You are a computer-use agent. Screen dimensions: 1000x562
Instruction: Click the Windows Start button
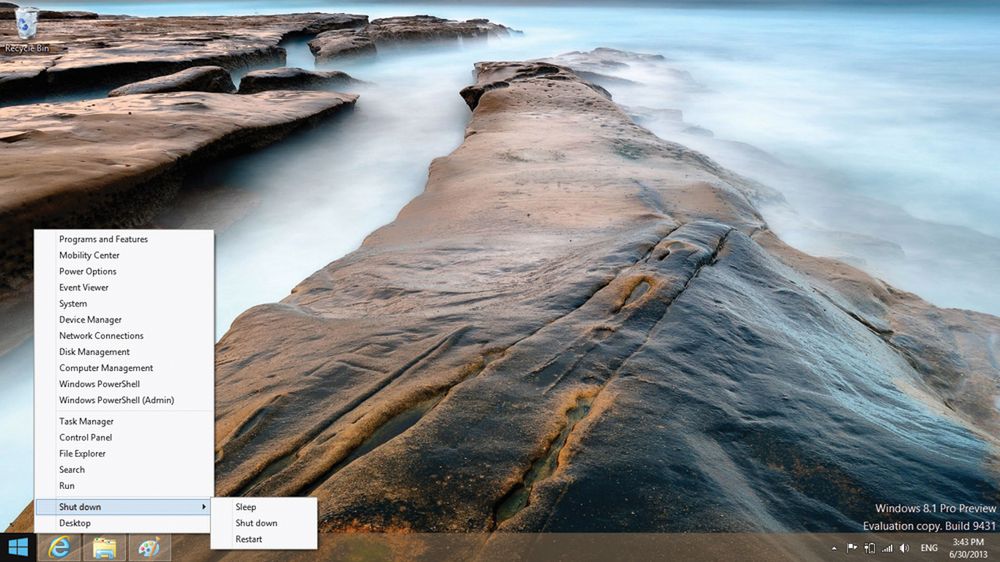pyautogui.click(x=18, y=547)
